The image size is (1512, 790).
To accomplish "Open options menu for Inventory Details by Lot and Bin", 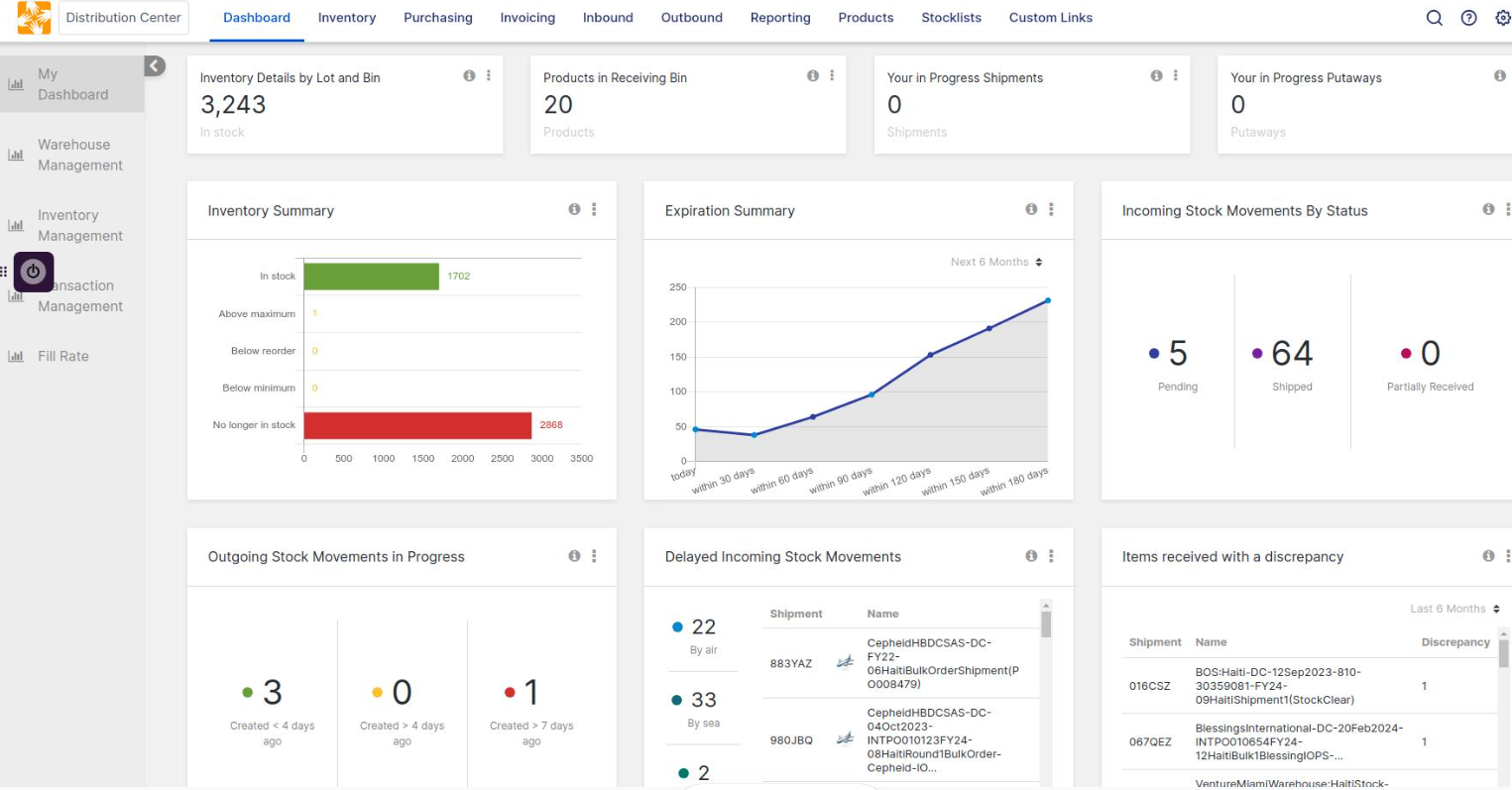I will click(488, 75).
